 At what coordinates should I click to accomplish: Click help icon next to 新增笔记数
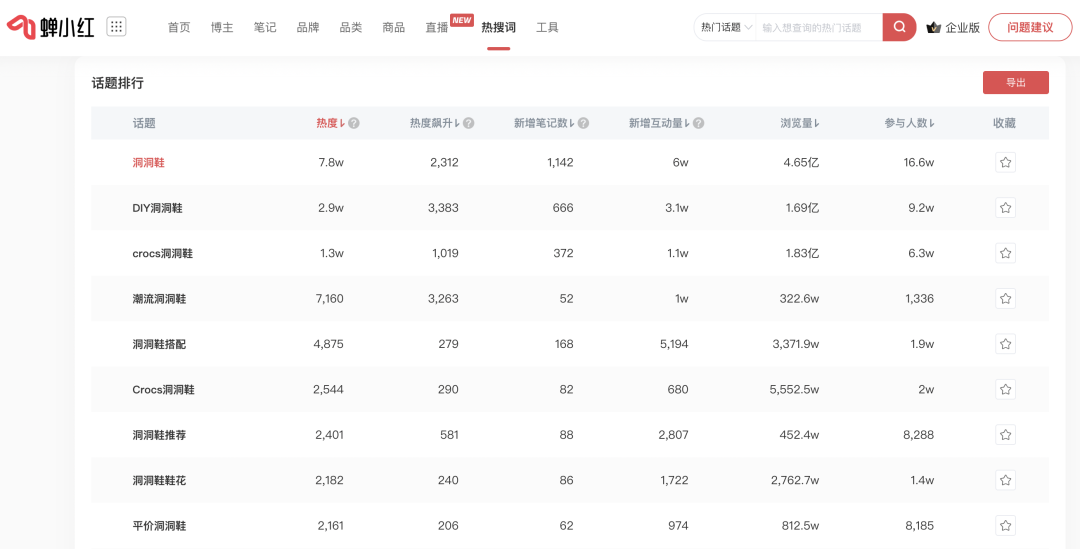(583, 123)
